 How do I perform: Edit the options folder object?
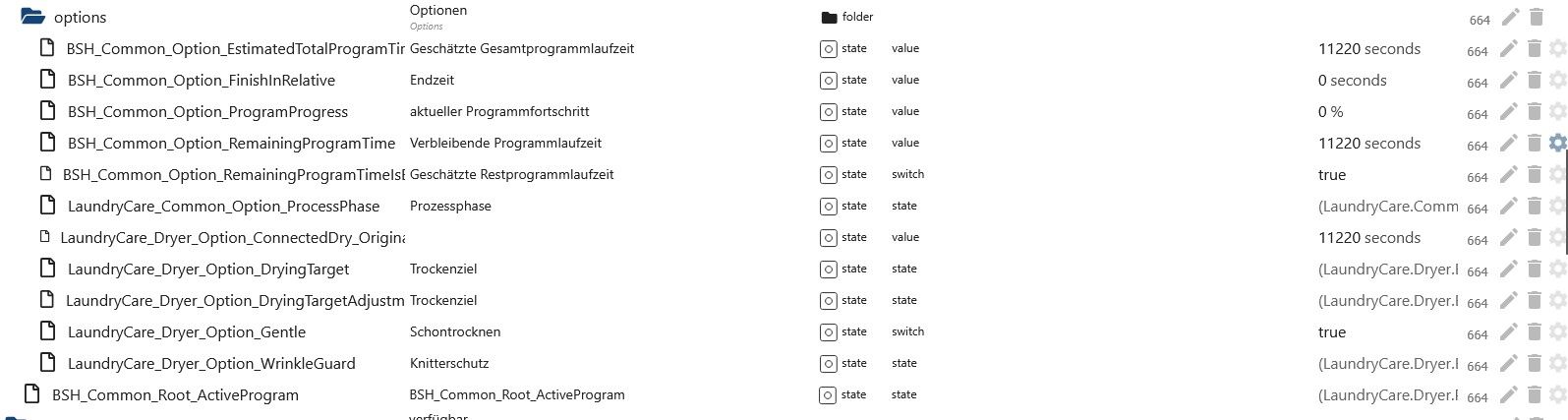[x=1510, y=17]
